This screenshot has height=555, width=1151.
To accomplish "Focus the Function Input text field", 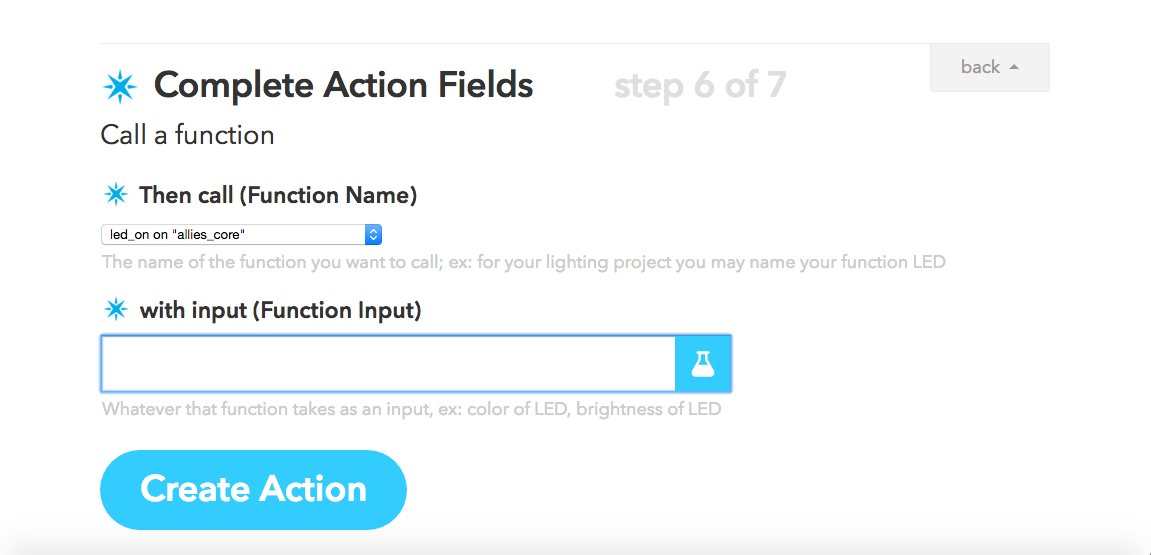I will (388, 363).
